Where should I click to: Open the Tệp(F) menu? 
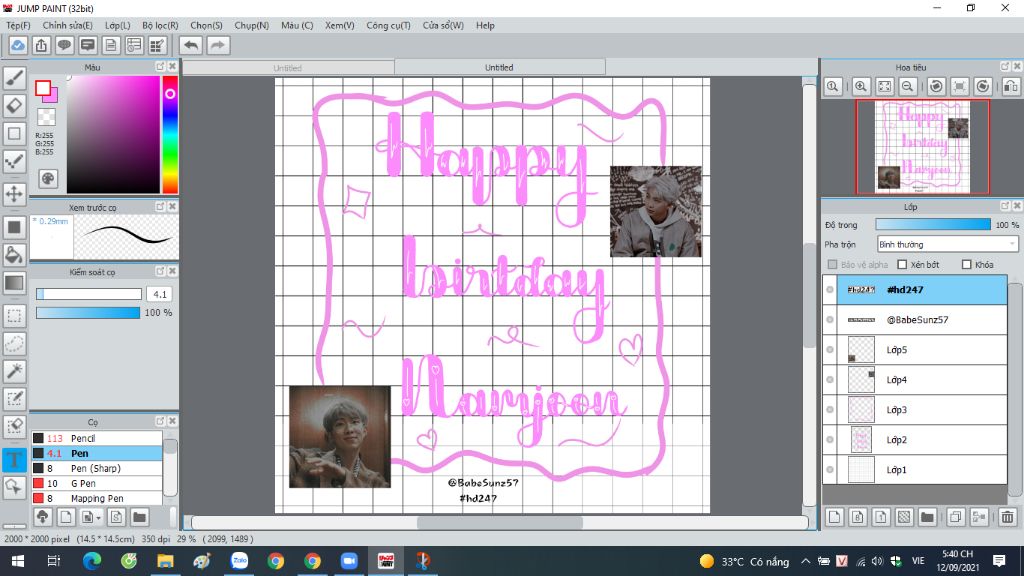[x=18, y=25]
